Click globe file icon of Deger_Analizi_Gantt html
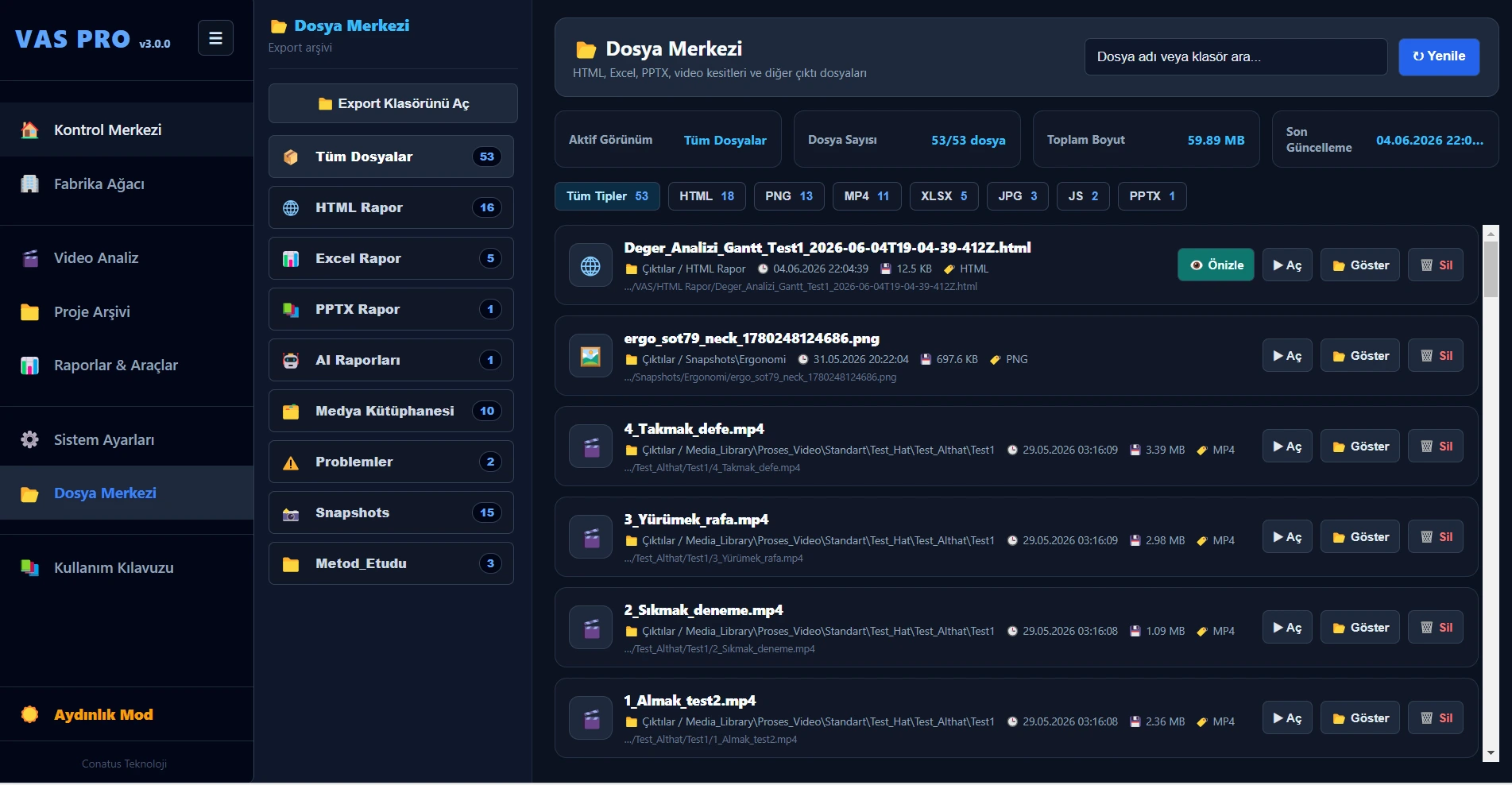 pyautogui.click(x=590, y=266)
